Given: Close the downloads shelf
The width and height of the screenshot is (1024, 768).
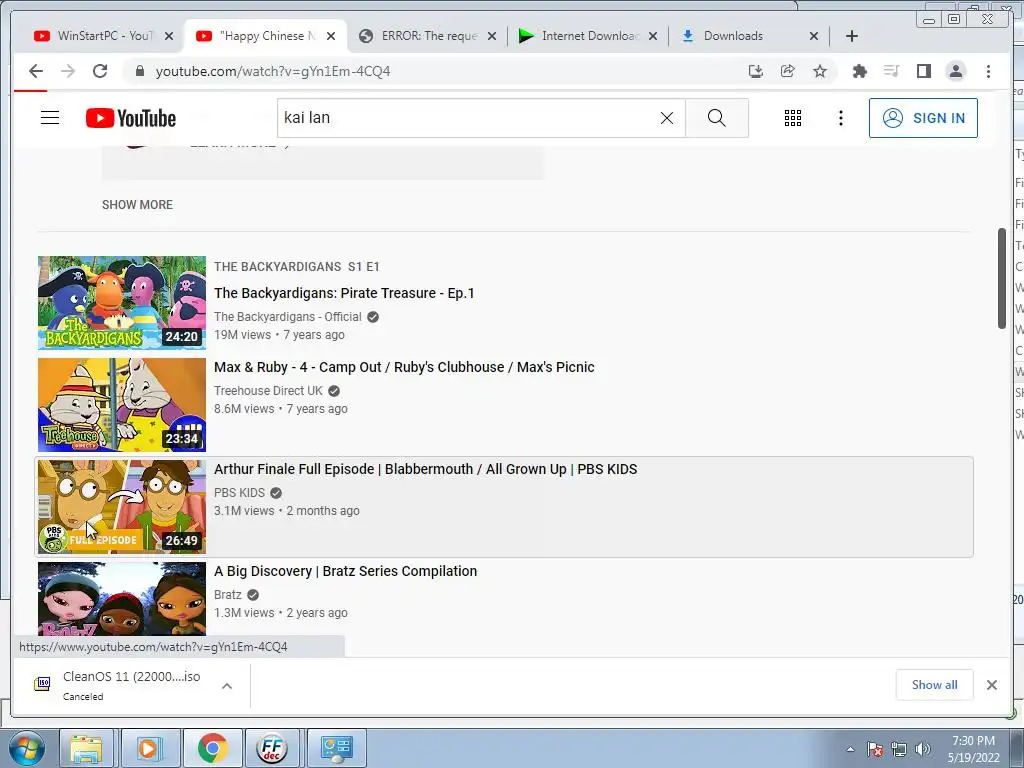Looking at the screenshot, I should pyautogui.click(x=991, y=684).
